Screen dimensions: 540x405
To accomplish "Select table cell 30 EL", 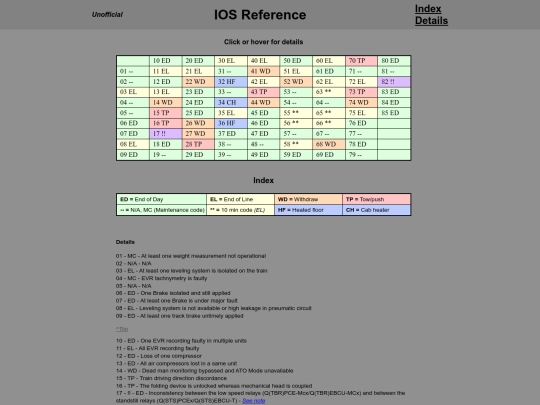I will [x=231, y=61].
